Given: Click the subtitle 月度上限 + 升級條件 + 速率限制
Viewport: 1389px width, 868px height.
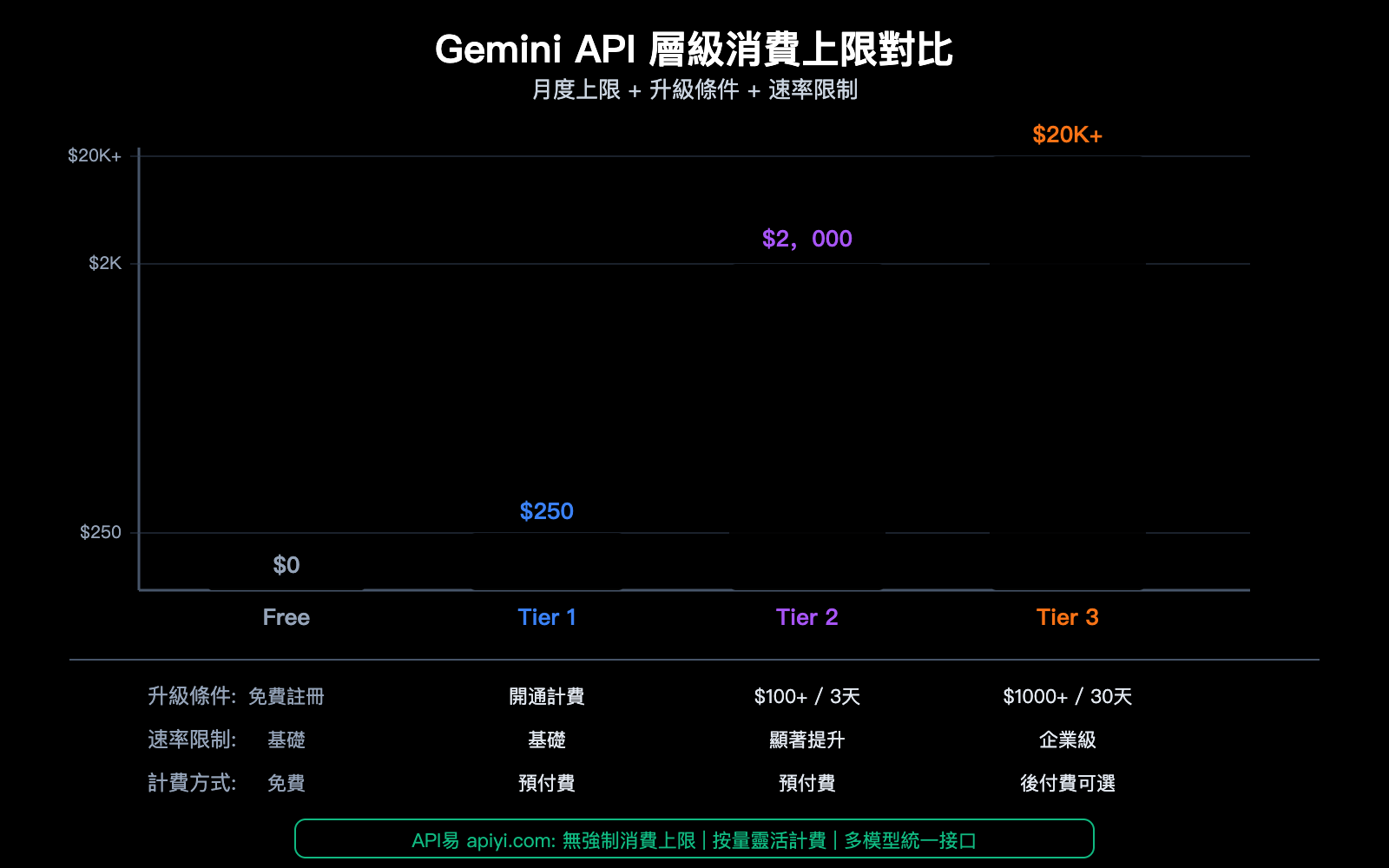Looking at the screenshot, I should (x=694, y=90).
